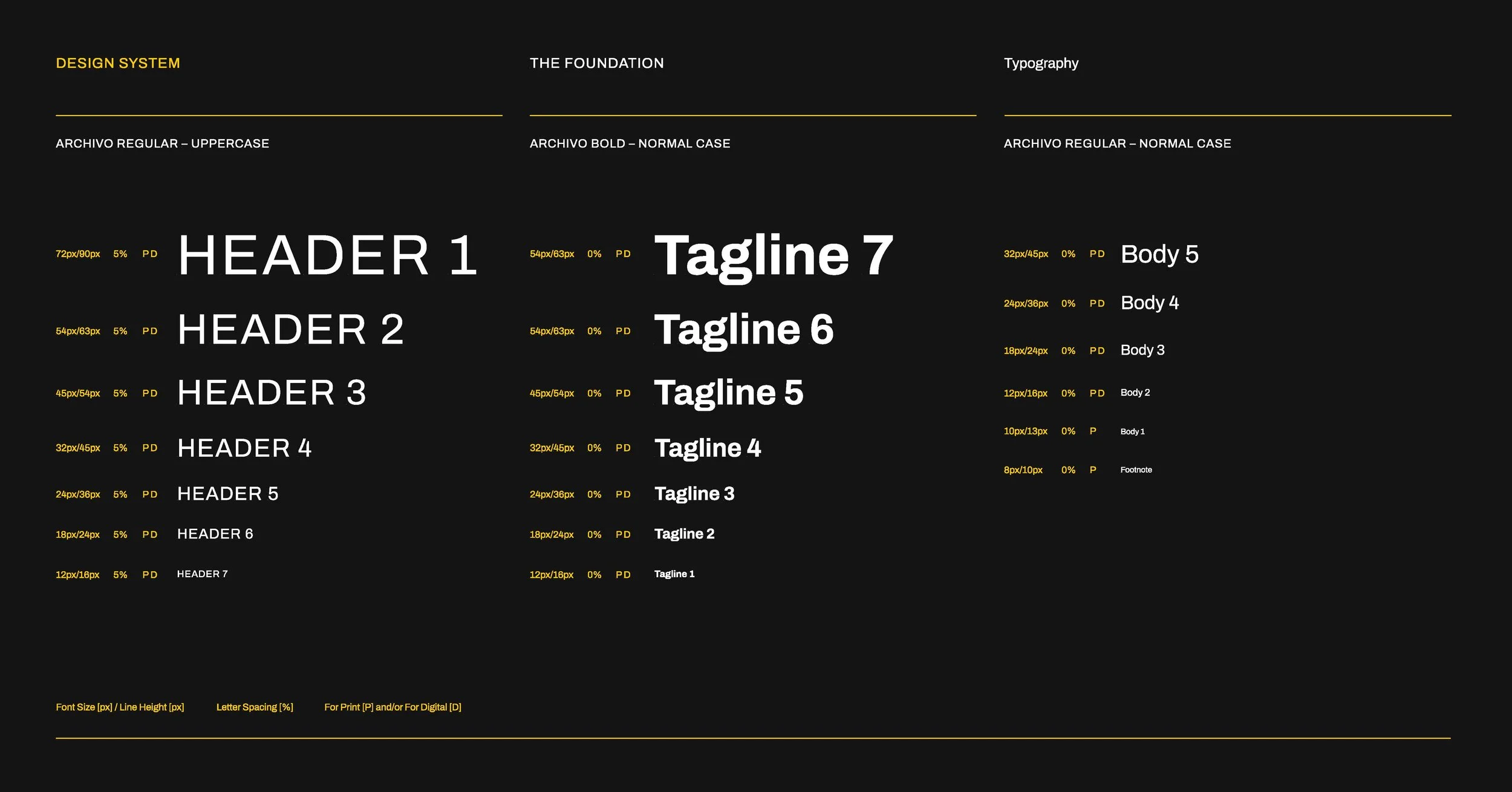Select the THE FOUNDATION section title
This screenshot has height=792, width=1512.
(x=596, y=63)
